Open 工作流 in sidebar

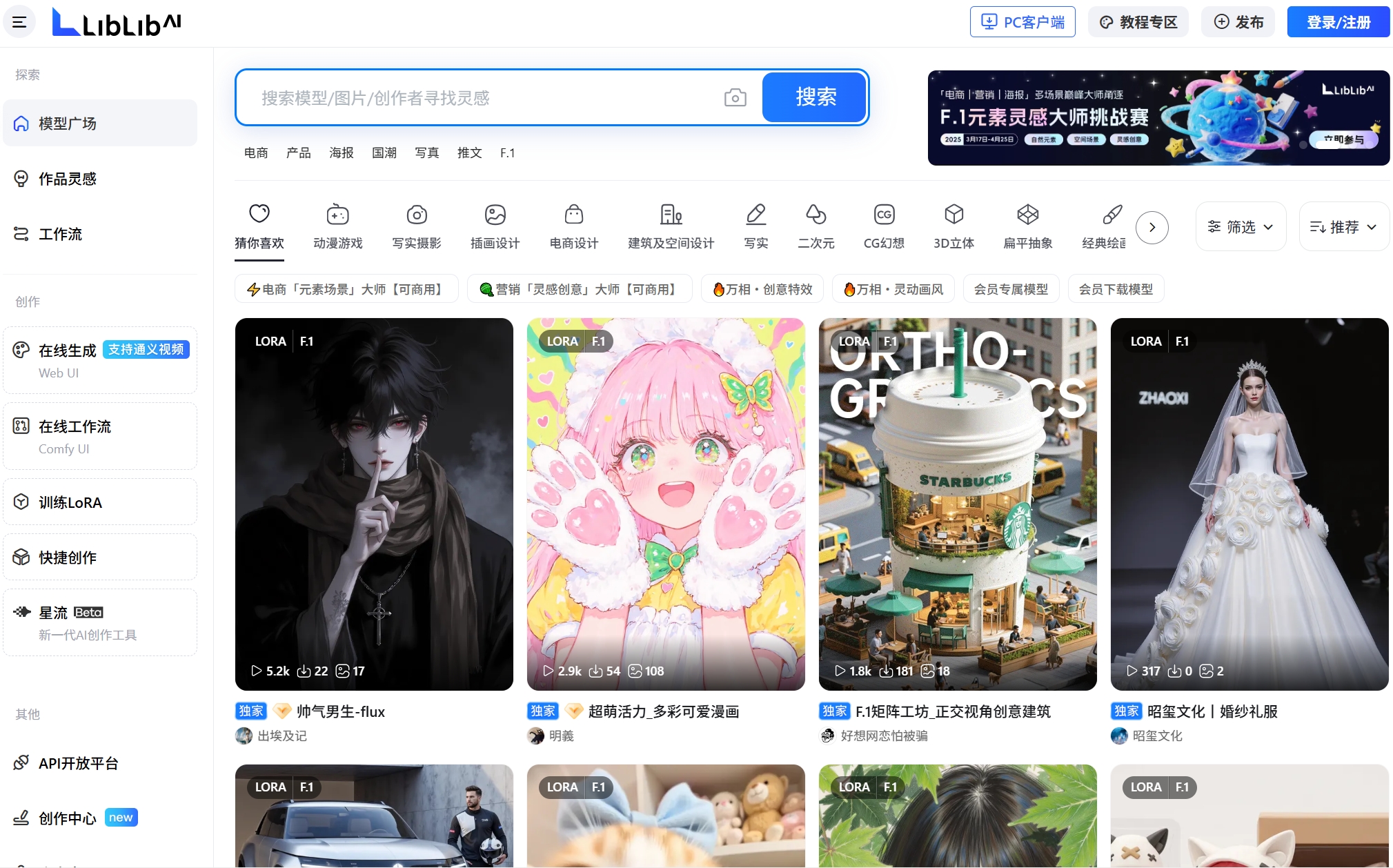[x=100, y=234]
